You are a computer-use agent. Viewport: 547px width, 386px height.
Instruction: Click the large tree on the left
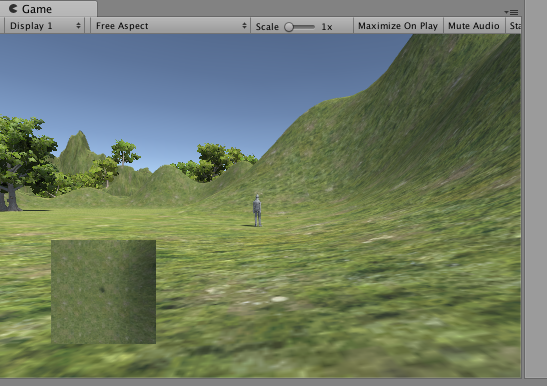pos(24,164)
